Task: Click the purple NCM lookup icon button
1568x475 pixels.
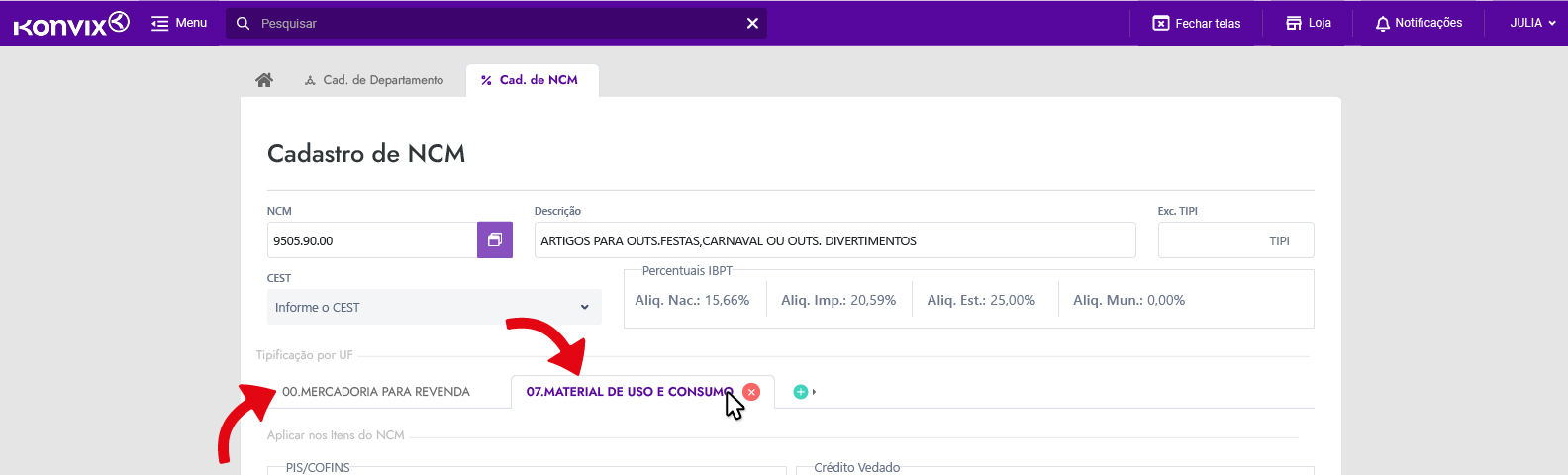Action: point(495,240)
